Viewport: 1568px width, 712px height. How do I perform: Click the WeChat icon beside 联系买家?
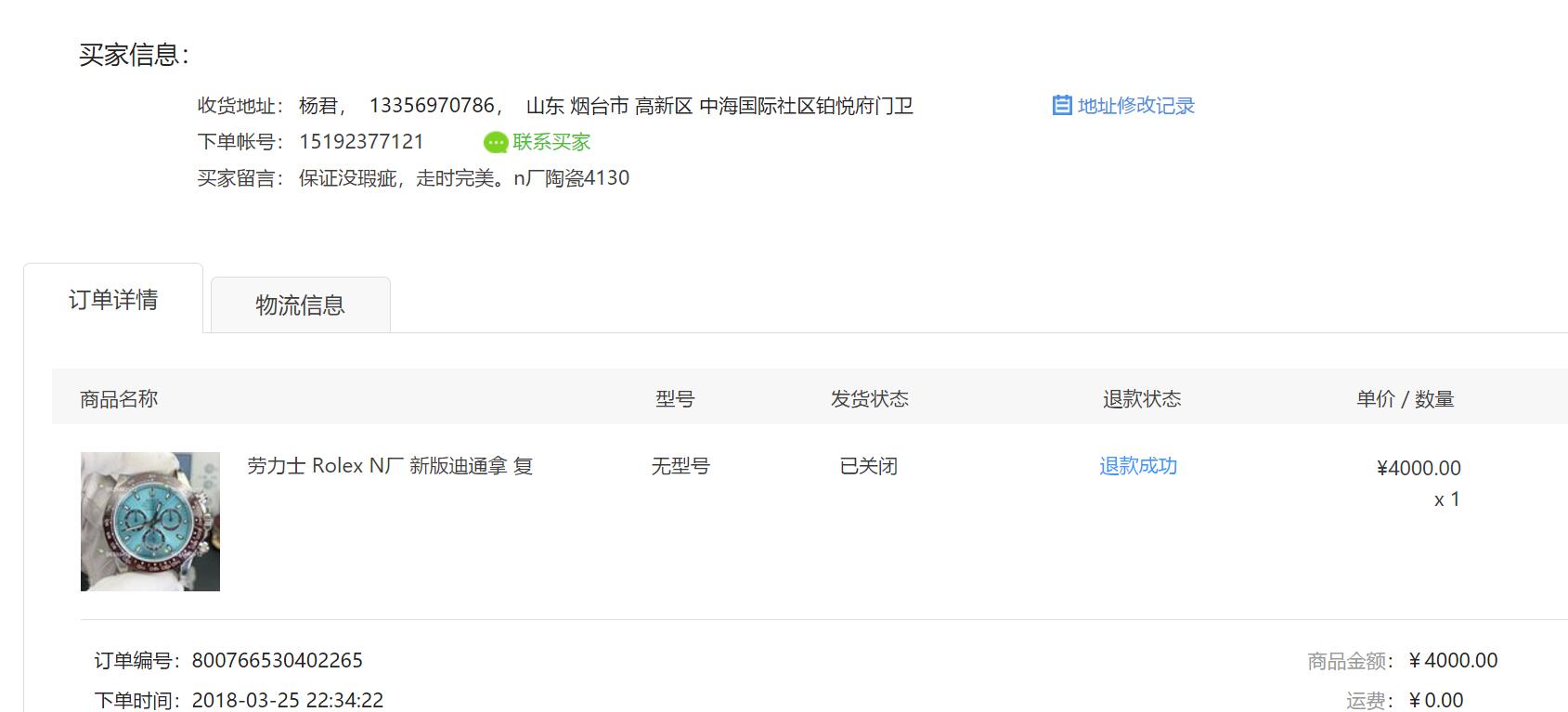[x=496, y=142]
